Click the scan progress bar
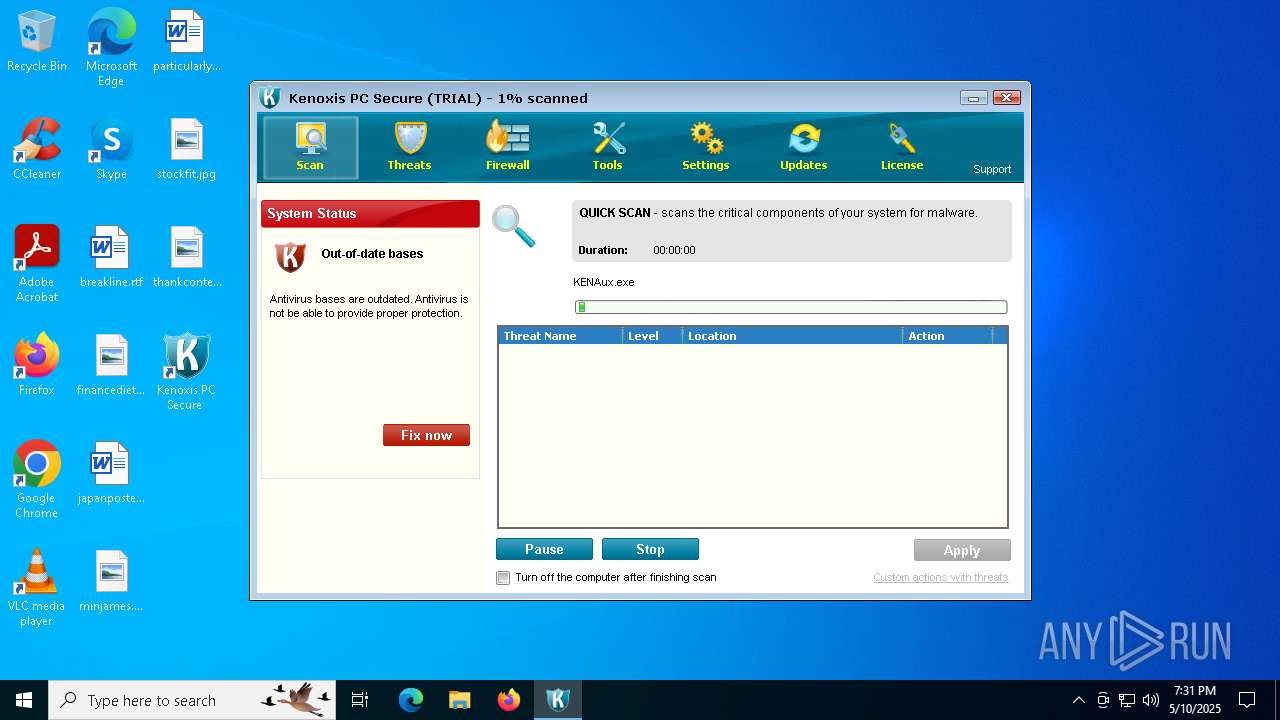1280x720 pixels. [x=791, y=307]
